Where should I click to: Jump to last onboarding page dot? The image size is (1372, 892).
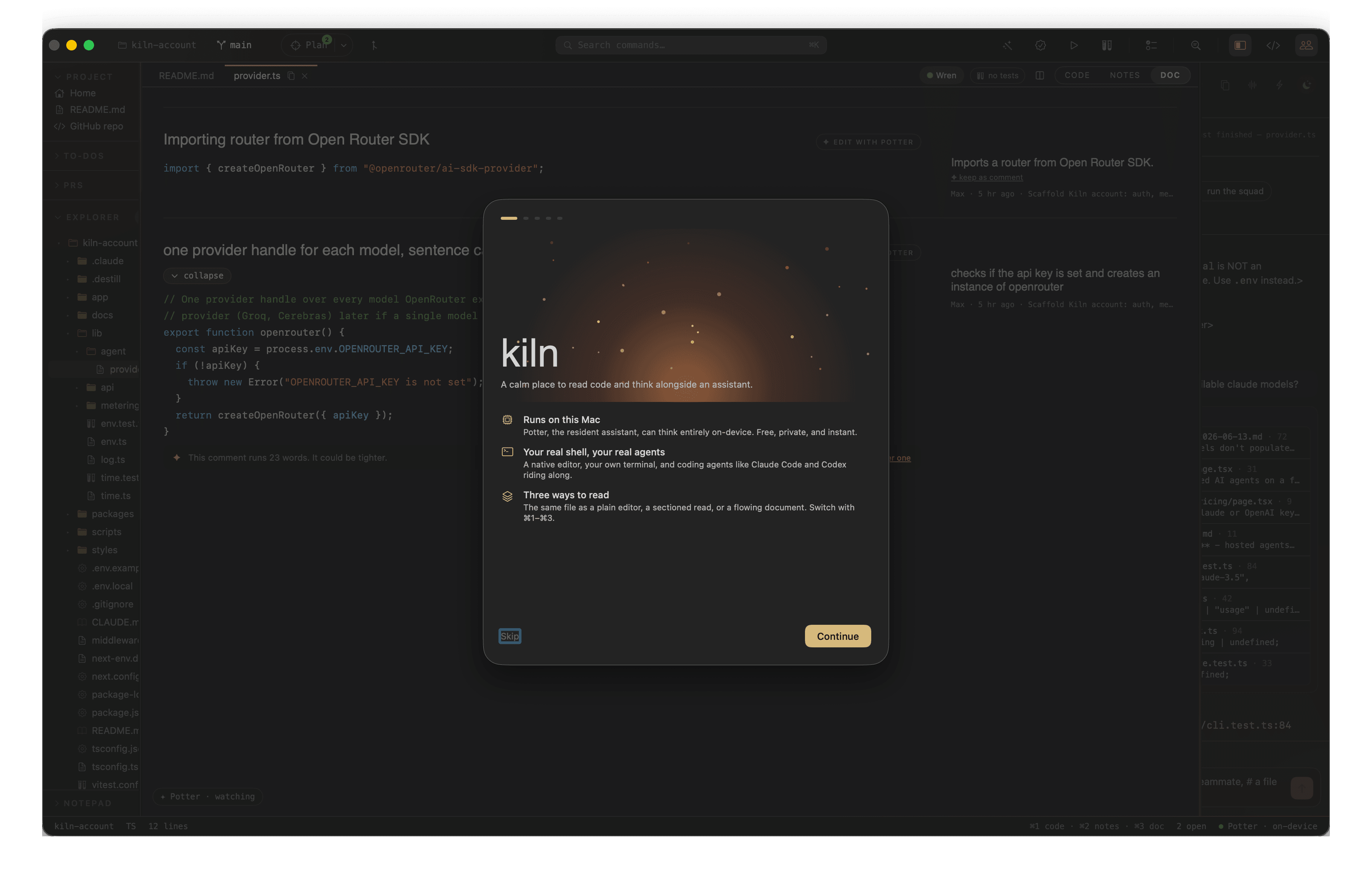559,218
